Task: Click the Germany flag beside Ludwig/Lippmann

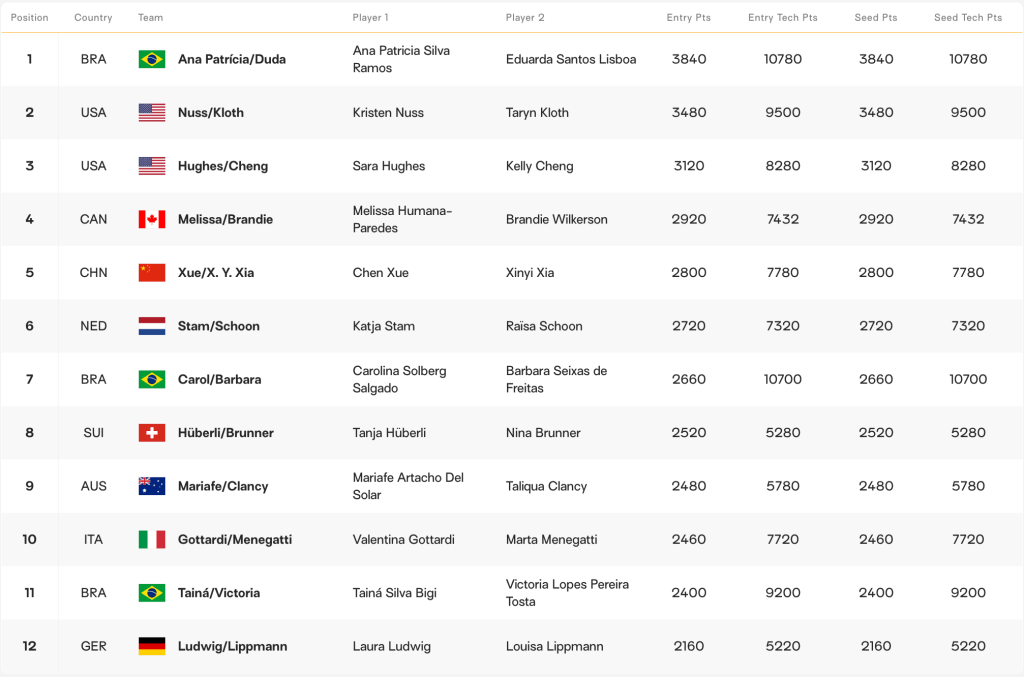Action: [152, 646]
